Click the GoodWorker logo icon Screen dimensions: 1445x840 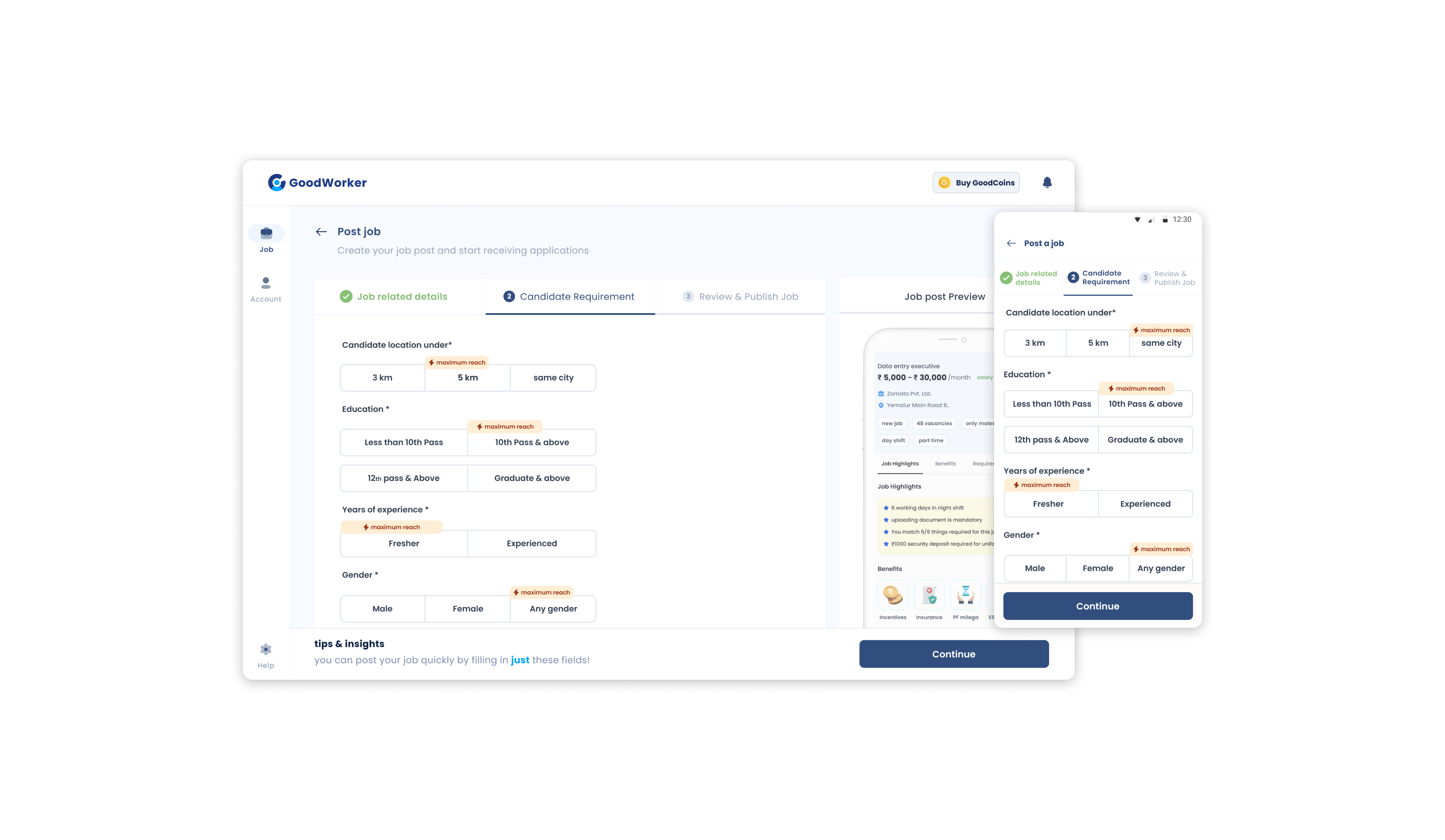point(276,182)
